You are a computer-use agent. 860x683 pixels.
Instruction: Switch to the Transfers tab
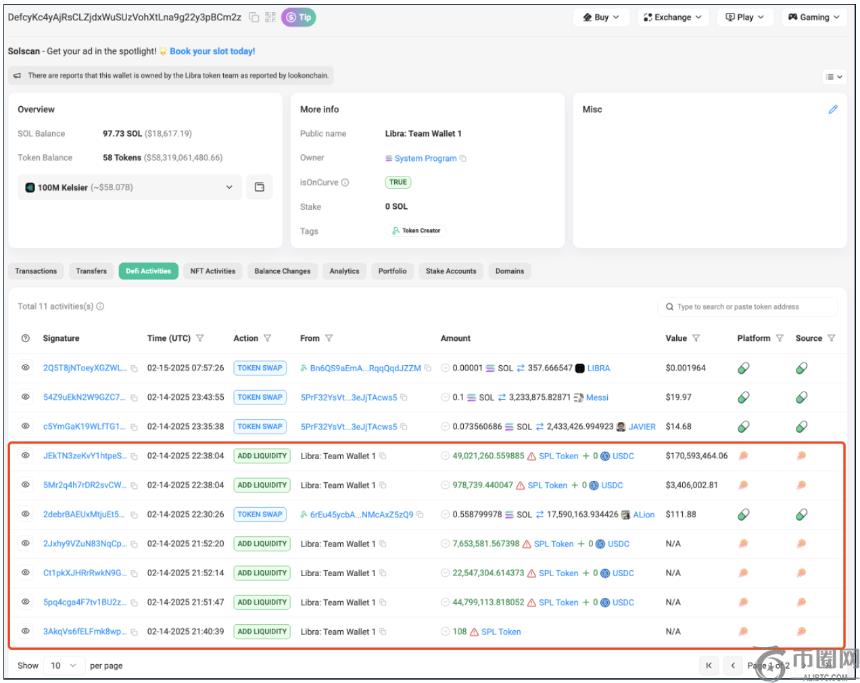91,271
